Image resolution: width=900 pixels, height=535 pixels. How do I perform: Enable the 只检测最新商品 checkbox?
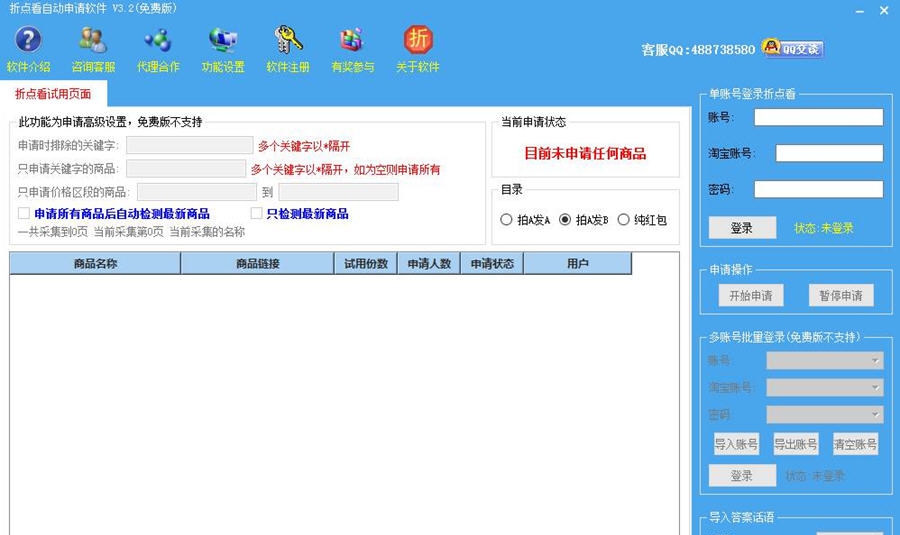coord(257,214)
